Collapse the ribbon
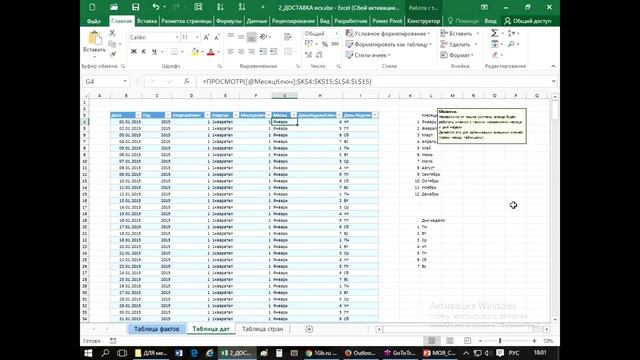Screen dimensions: 640x360 point(553,66)
